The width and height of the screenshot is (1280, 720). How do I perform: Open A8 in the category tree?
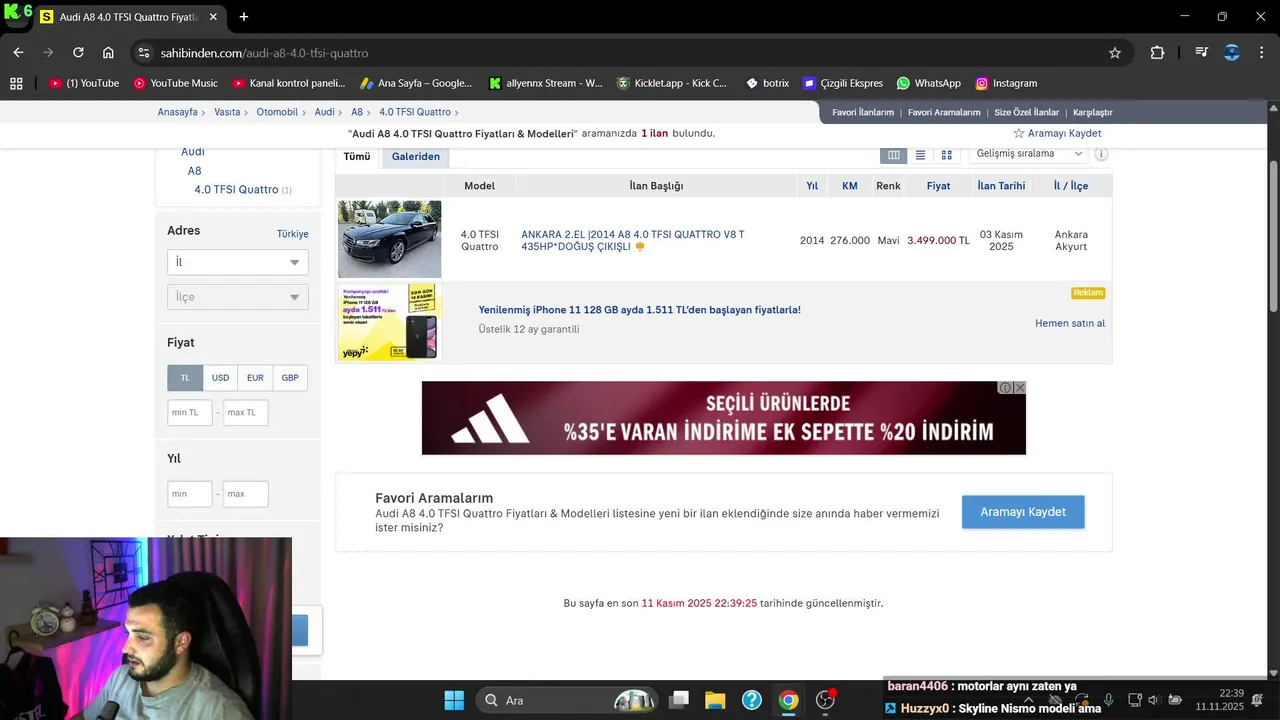point(195,171)
